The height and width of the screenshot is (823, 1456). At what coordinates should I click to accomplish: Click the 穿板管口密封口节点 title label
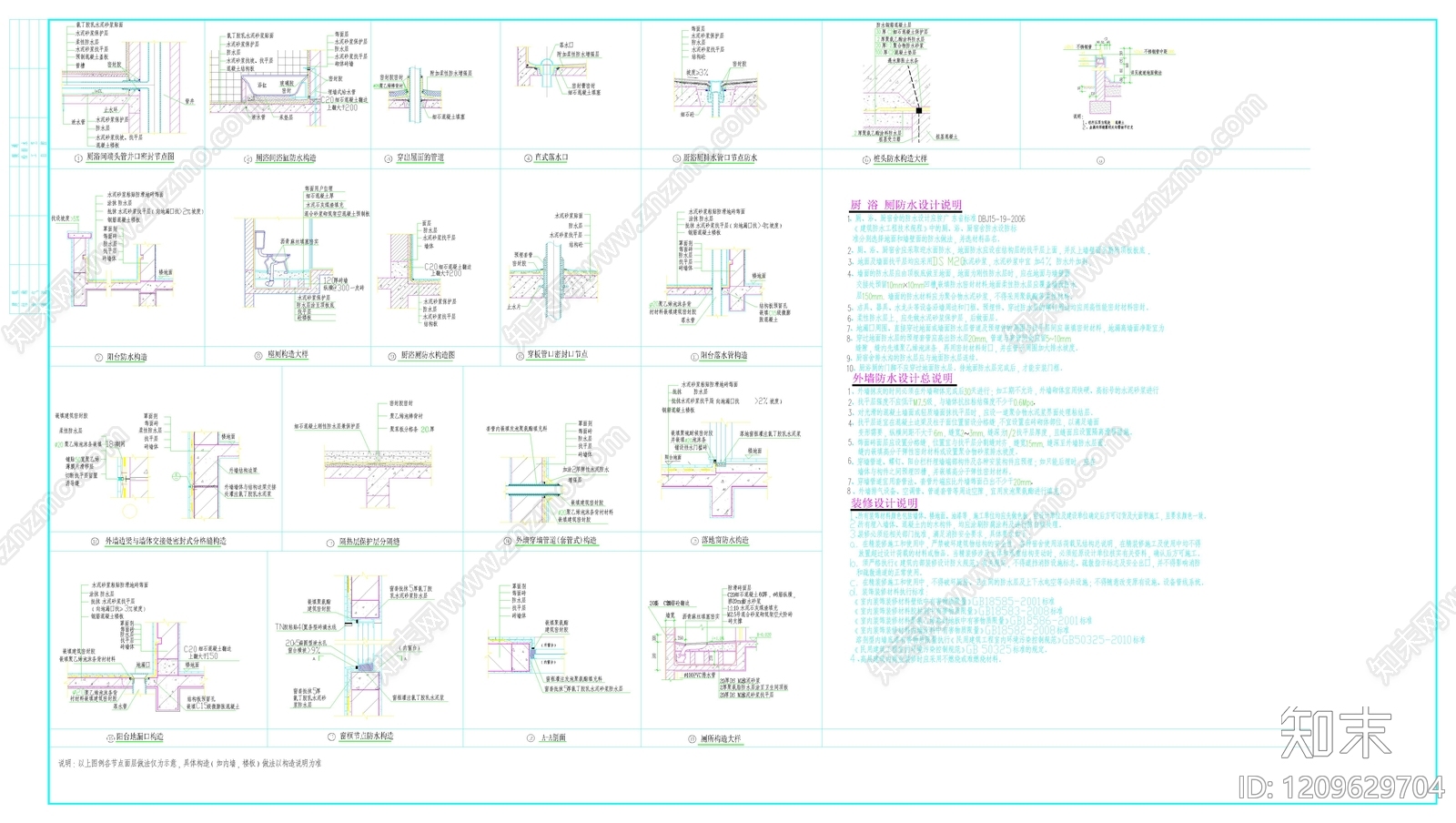pyautogui.click(x=557, y=355)
